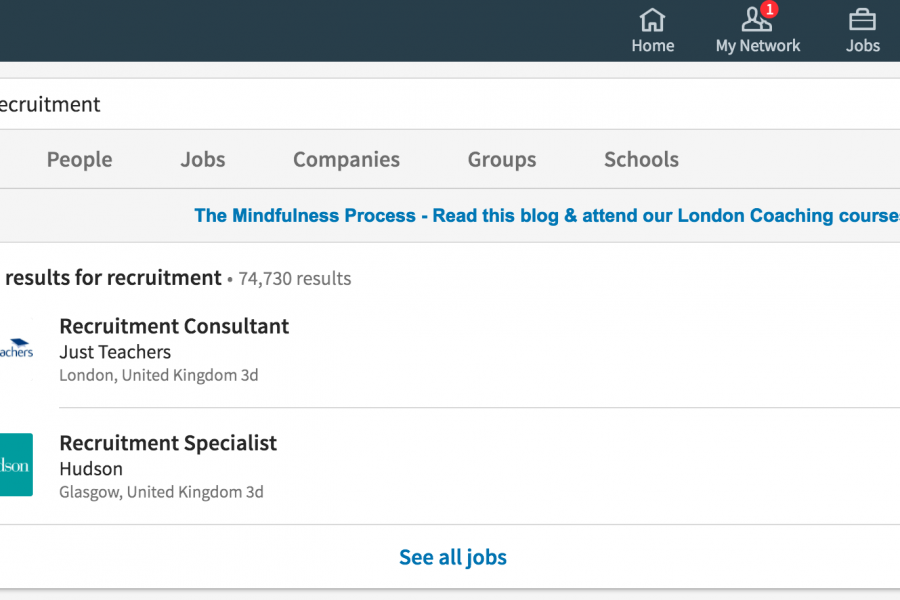Open My Network people icon
This screenshot has width=900, height=600.
[755, 20]
